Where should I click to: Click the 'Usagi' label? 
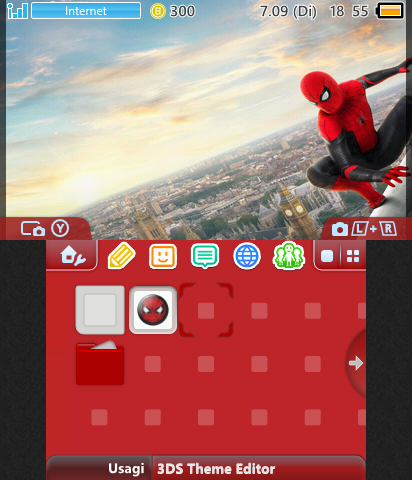pyautogui.click(x=126, y=469)
